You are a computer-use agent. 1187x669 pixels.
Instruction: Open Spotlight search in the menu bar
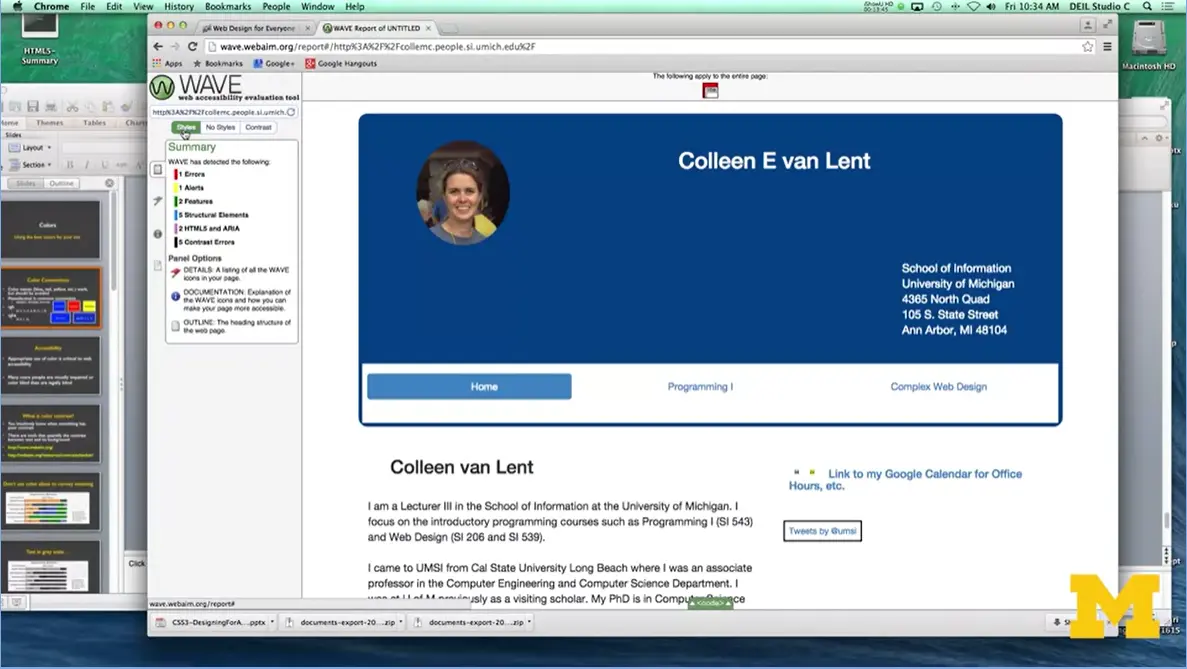pyautogui.click(x=1147, y=6)
